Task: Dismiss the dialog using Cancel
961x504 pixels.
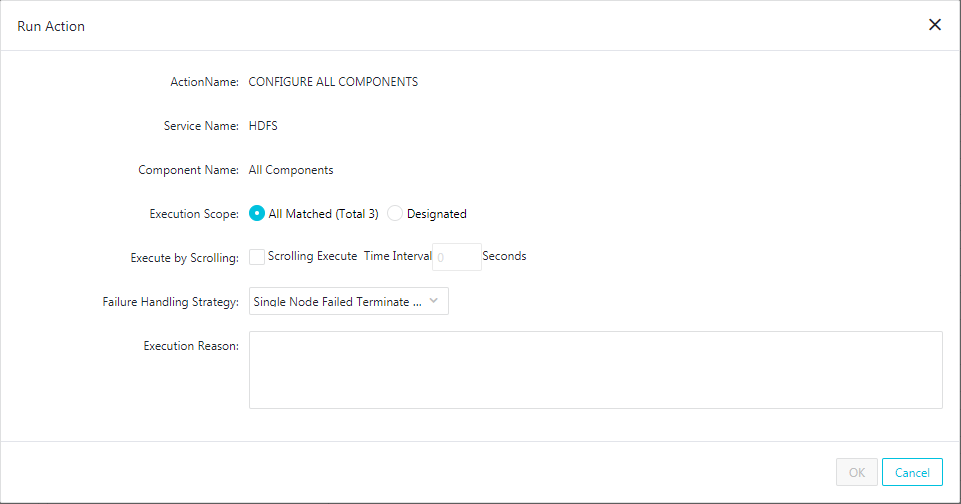Action: (912, 472)
